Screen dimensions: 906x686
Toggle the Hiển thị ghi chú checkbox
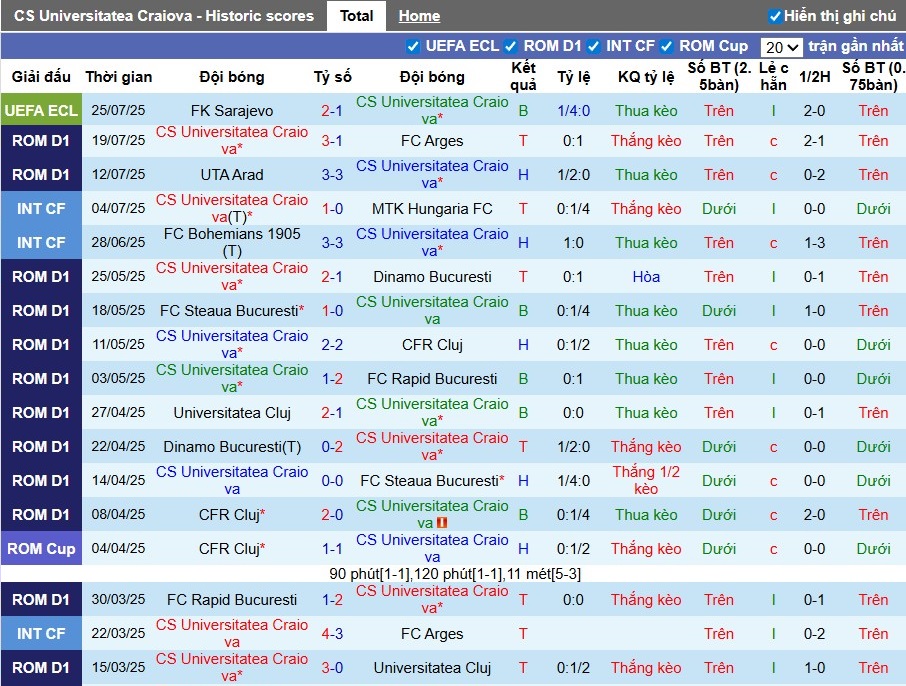775,16
